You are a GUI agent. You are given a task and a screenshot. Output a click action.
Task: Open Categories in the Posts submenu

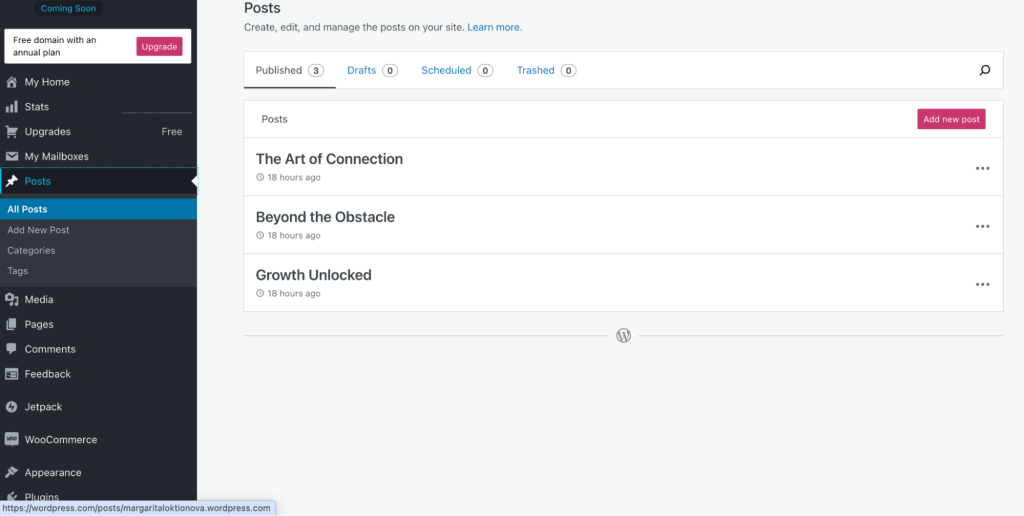(x=31, y=251)
